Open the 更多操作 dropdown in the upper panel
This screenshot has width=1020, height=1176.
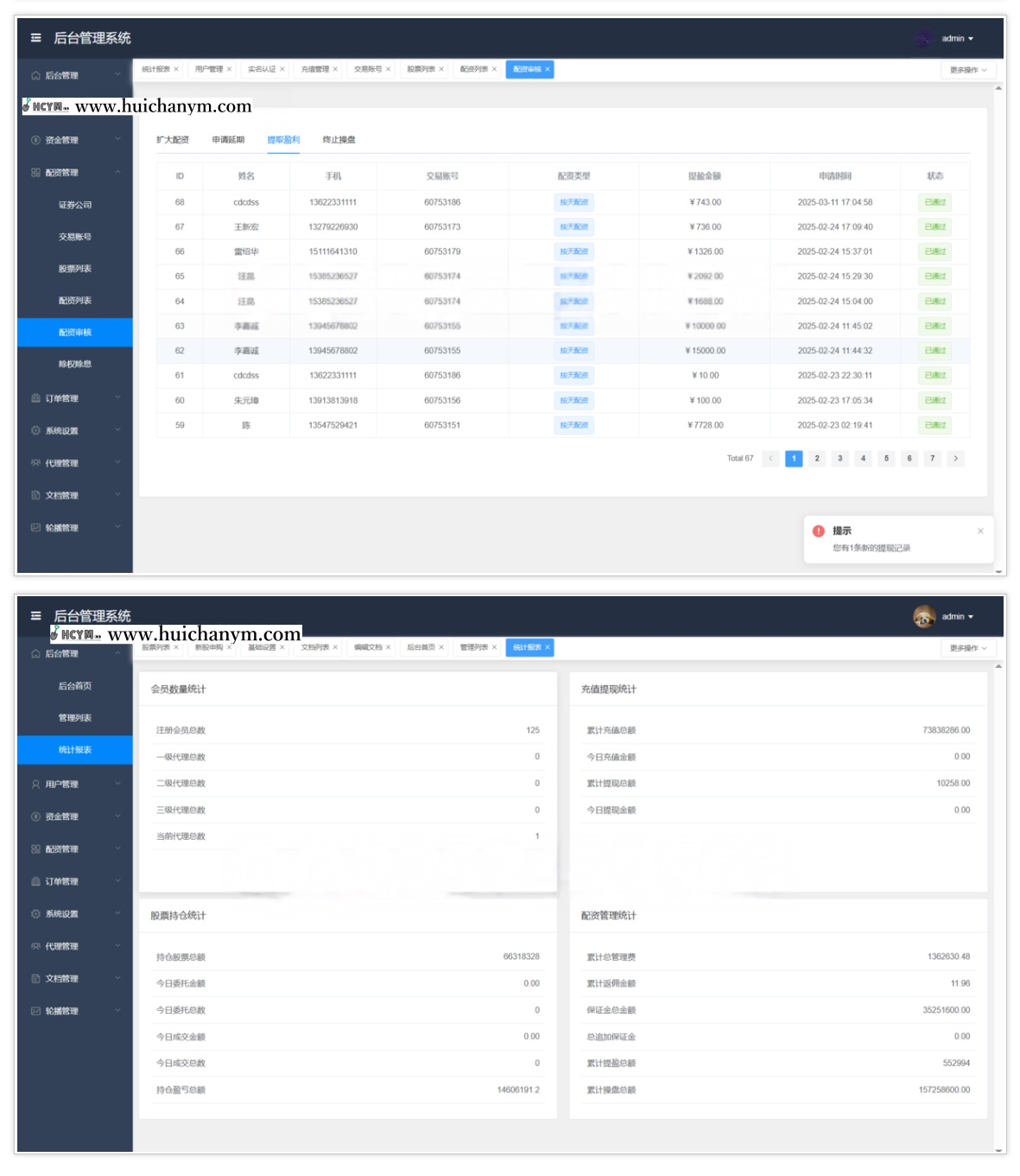[967, 70]
